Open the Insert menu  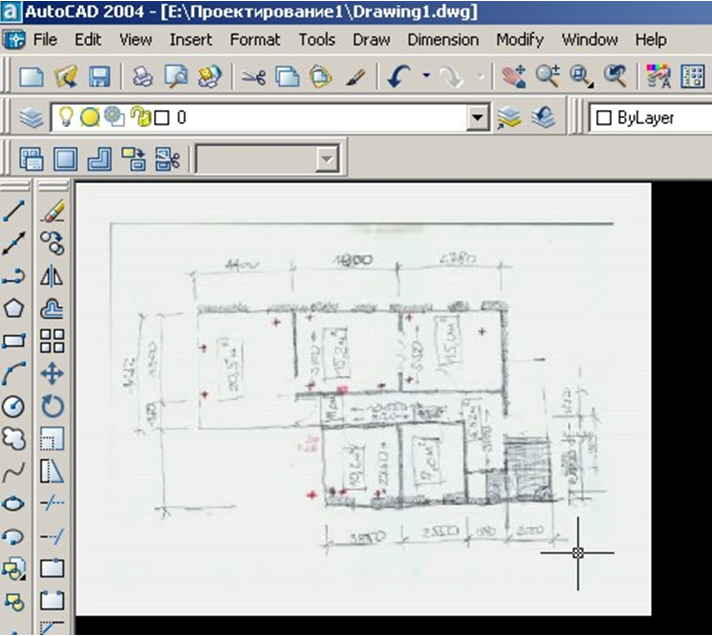[191, 40]
